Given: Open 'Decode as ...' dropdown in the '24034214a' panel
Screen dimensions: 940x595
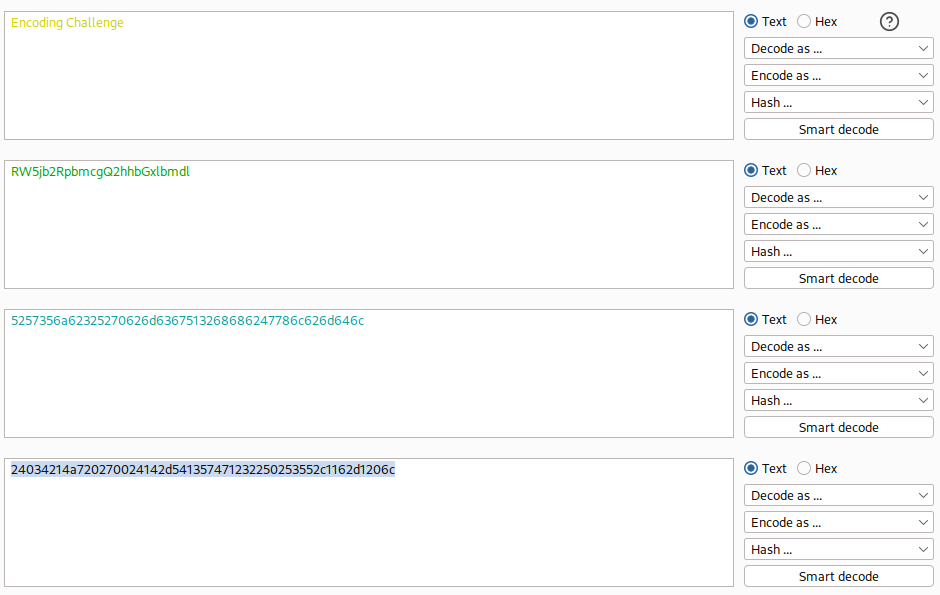Looking at the screenshot, I should tap(839, 496).
